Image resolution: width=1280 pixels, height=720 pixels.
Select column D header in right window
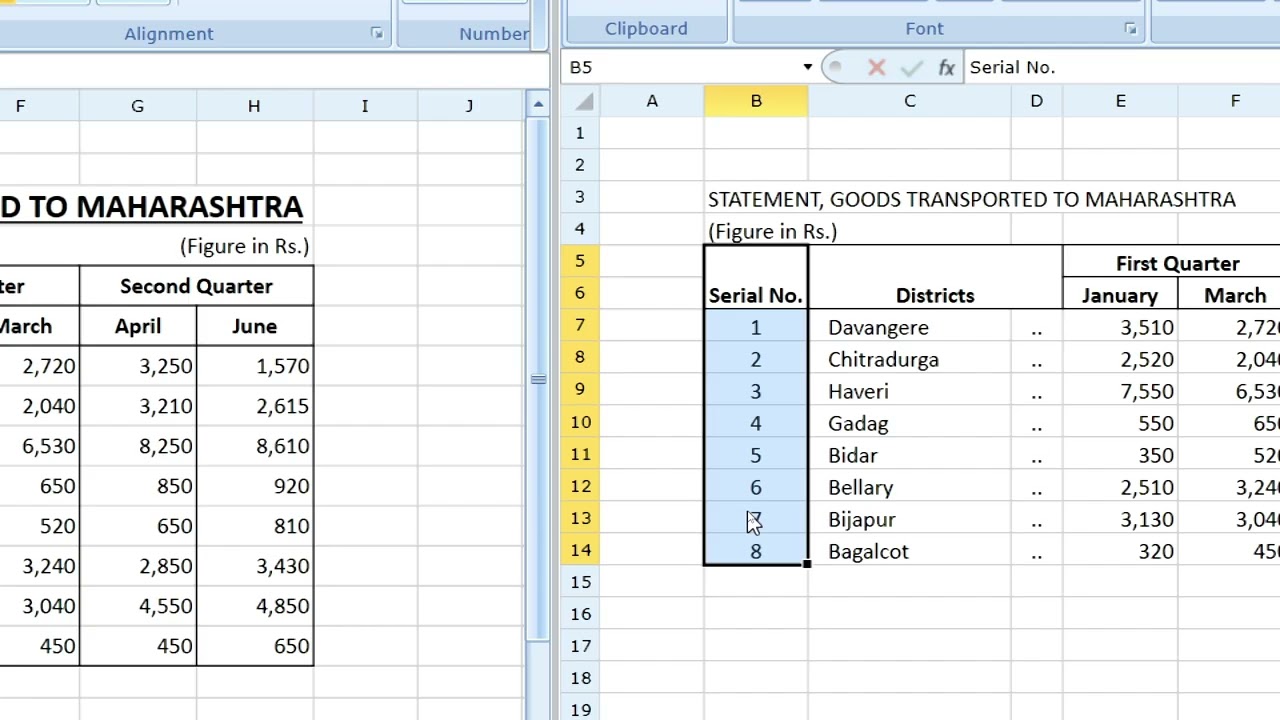click(x=1036, y=101)
